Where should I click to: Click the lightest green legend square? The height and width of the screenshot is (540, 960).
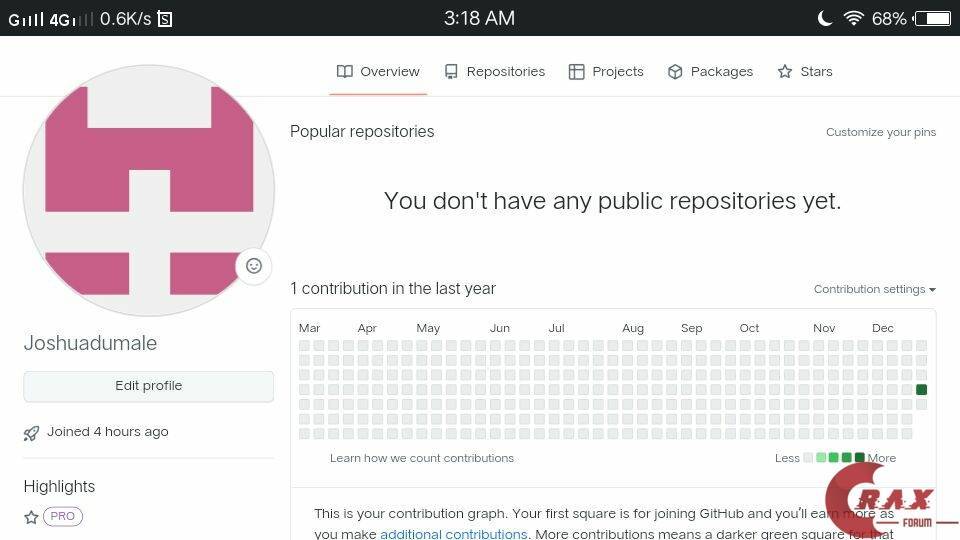[821, 458]
